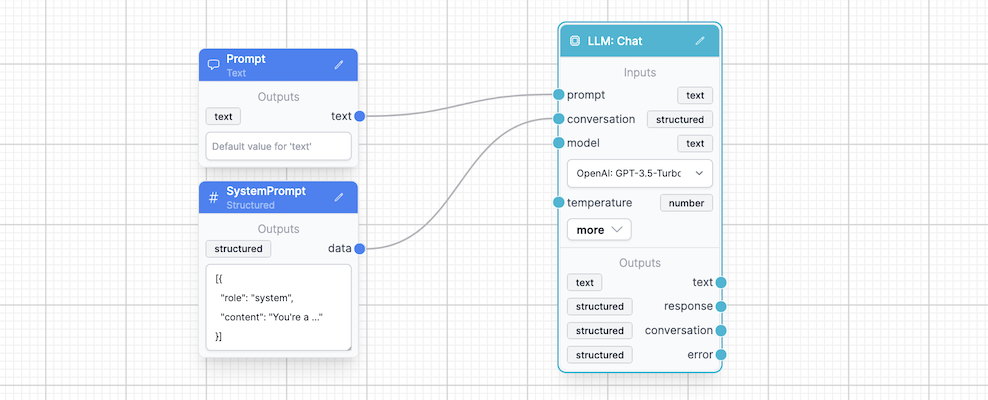The height and width of the screenshot is (400, 988).
Task: Expand the more options in LLM inputs
Action: [599, 230]
